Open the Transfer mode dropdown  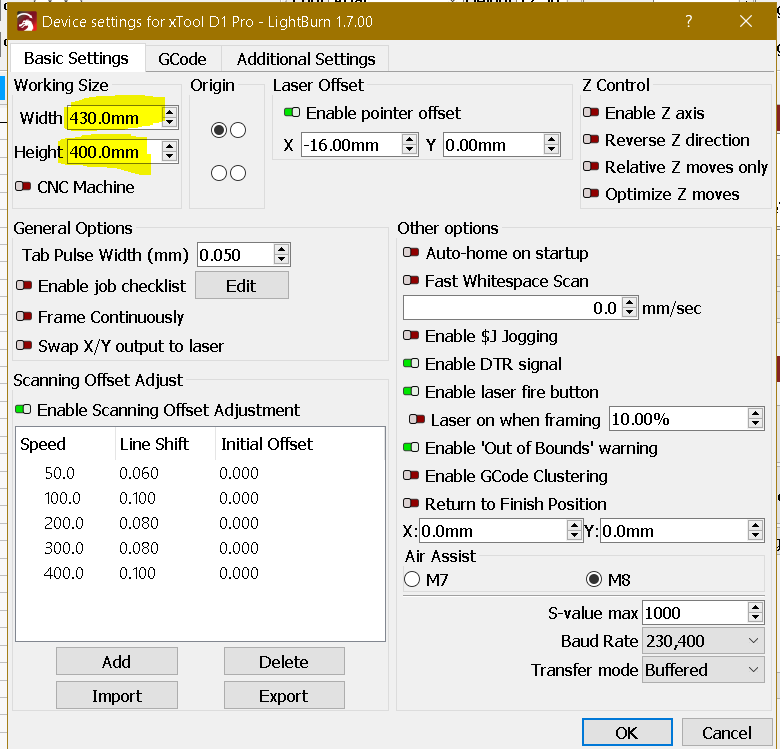click(x=703, y=670)
